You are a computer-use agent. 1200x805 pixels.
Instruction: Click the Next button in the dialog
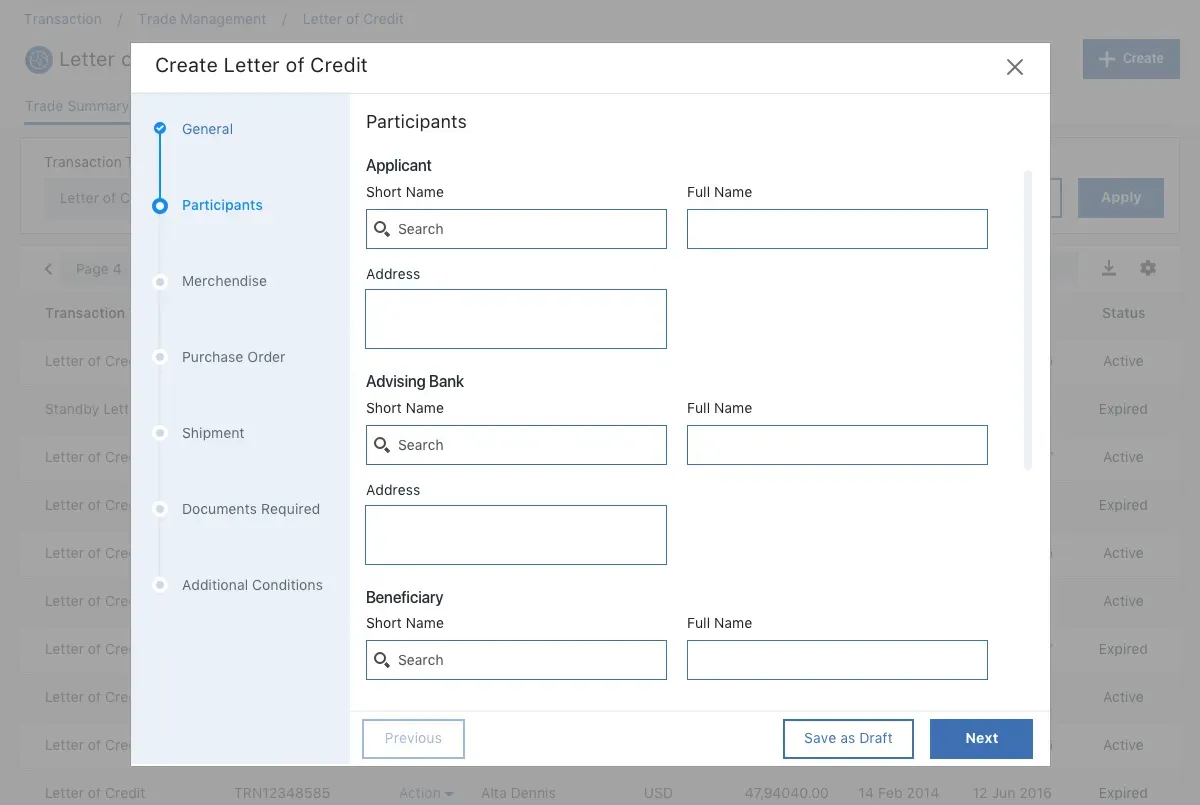(x=981, y=738)
